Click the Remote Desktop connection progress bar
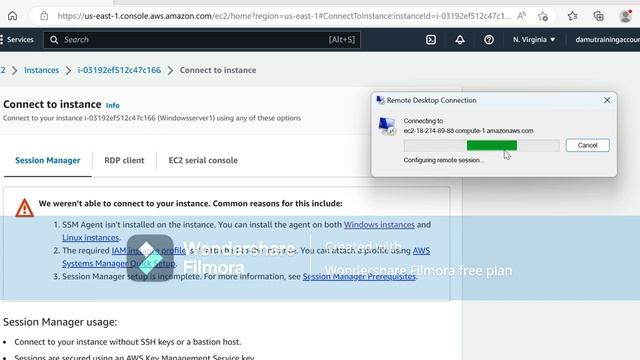640x360 pixels. [482, 145]
